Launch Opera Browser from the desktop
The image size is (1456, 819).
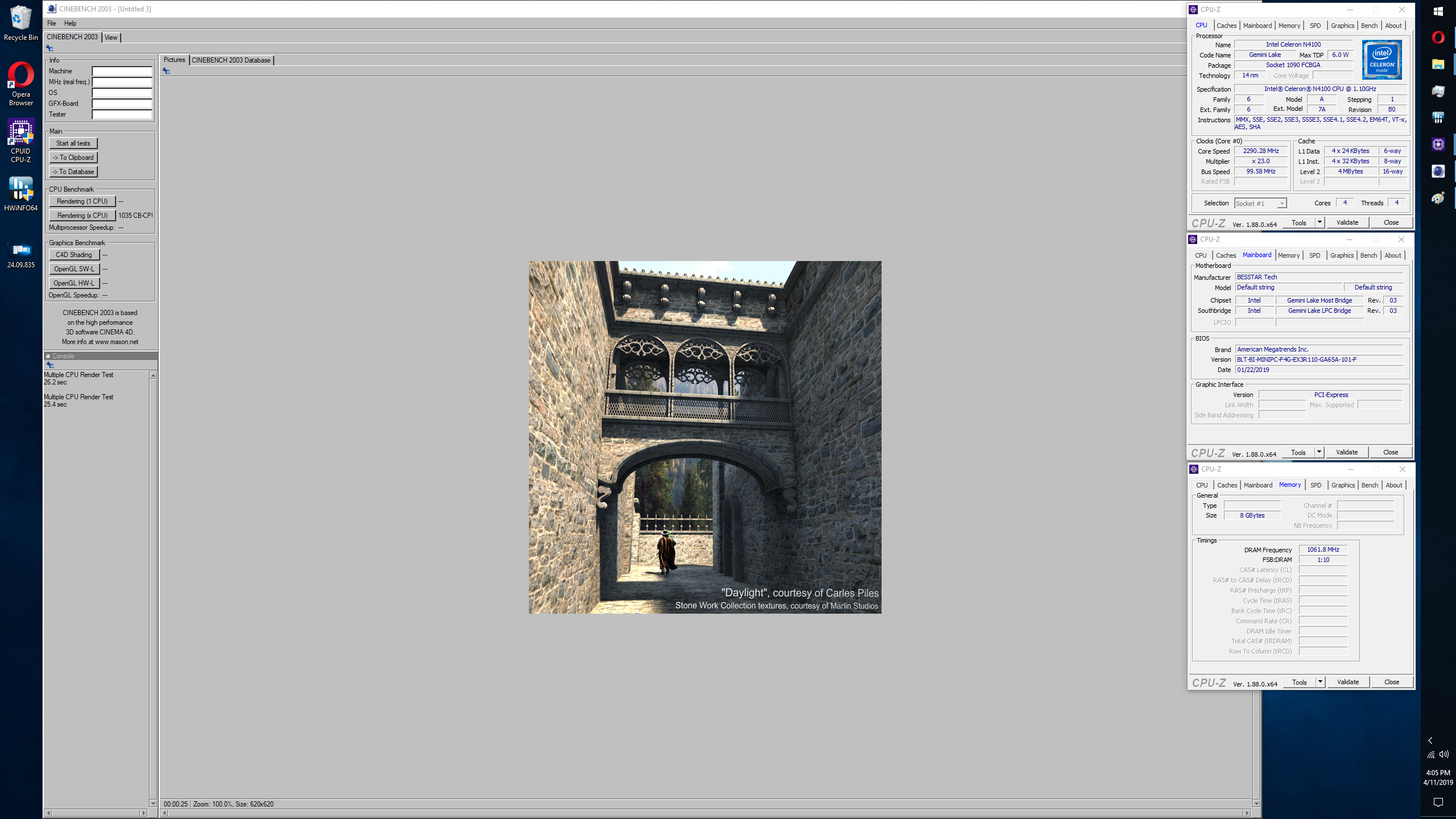(21, 84)
